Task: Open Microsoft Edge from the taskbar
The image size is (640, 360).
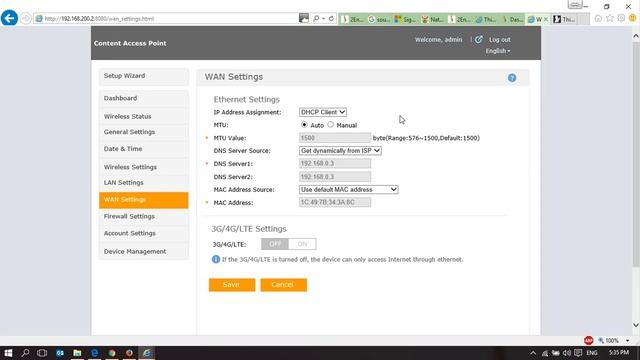Action: [x=95, y=353]
